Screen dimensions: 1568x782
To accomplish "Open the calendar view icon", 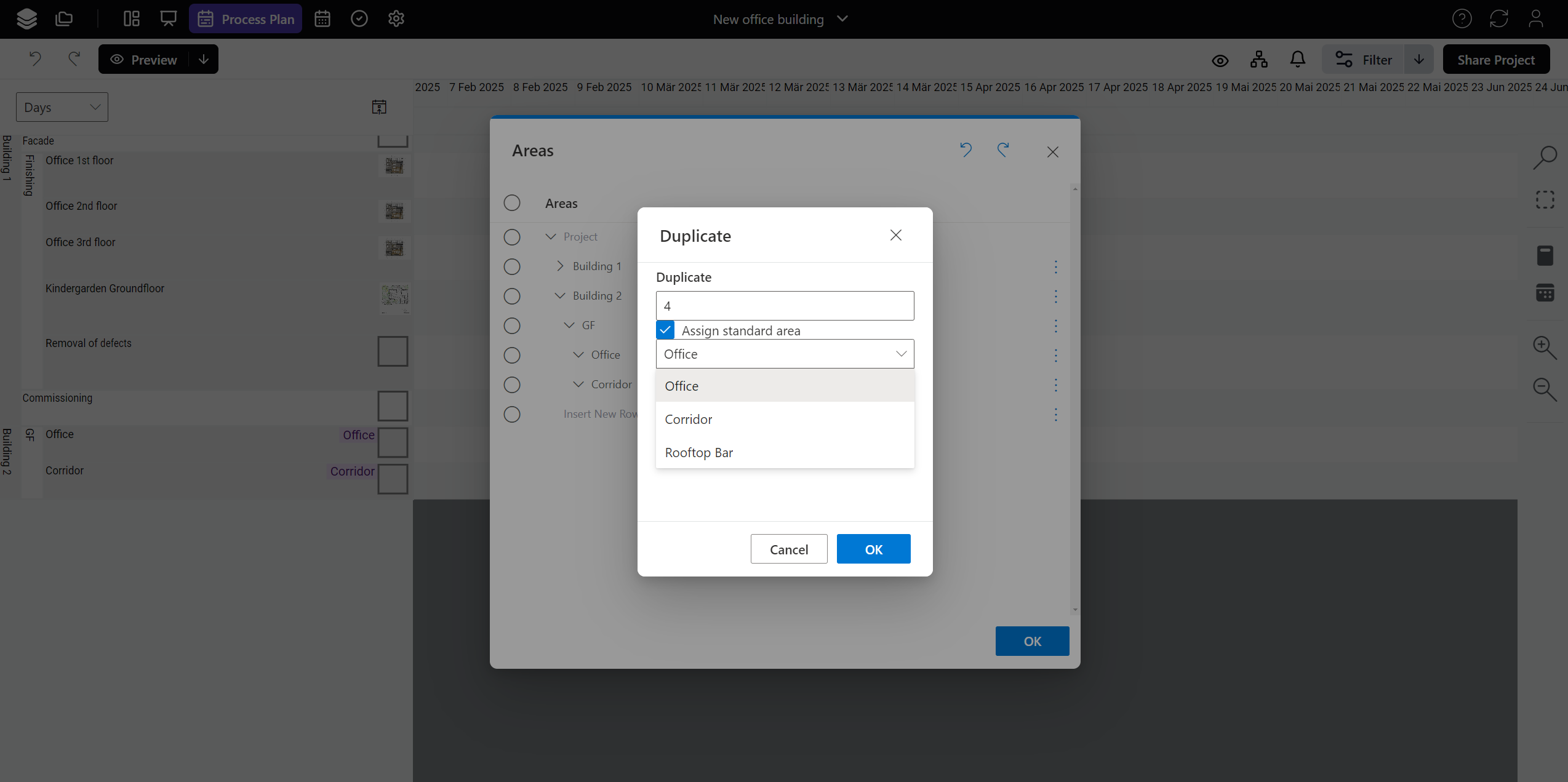I will [x=322, y=19].
